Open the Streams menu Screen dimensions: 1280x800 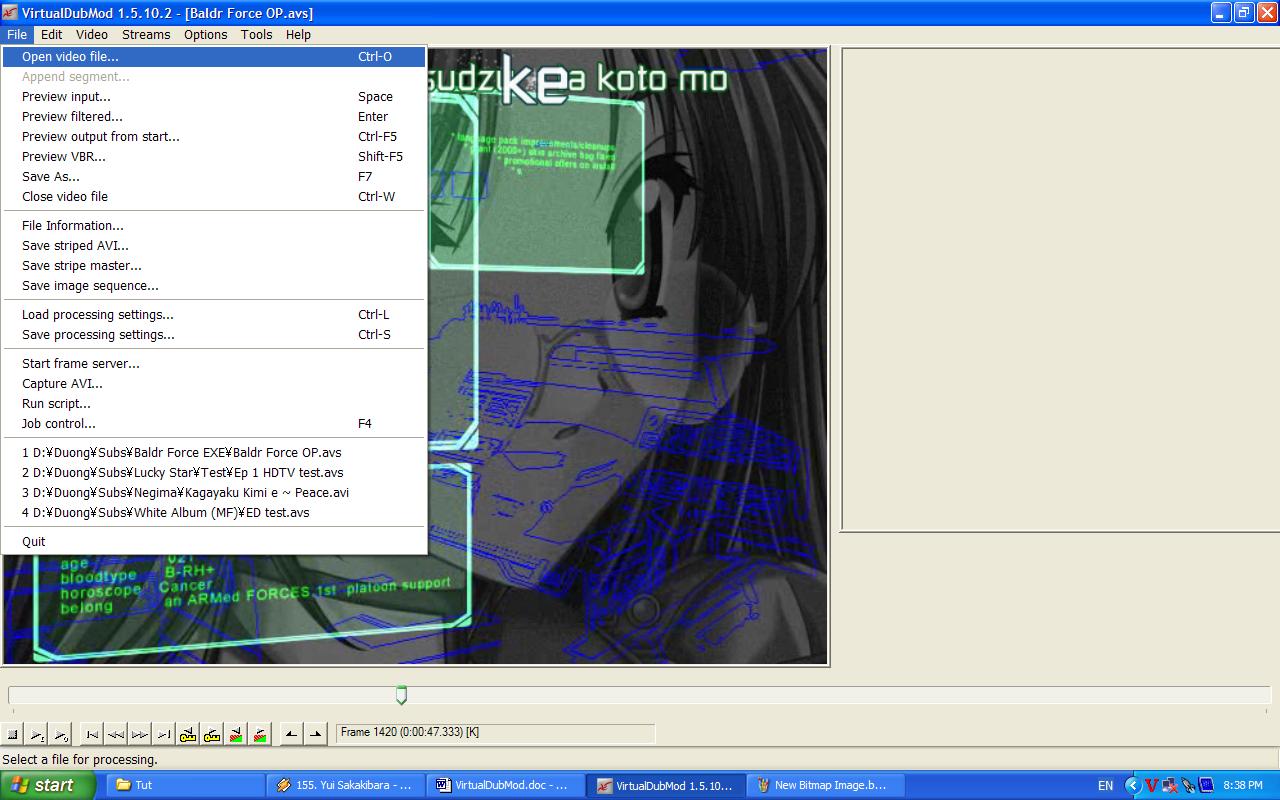click(x=146, y=34)
